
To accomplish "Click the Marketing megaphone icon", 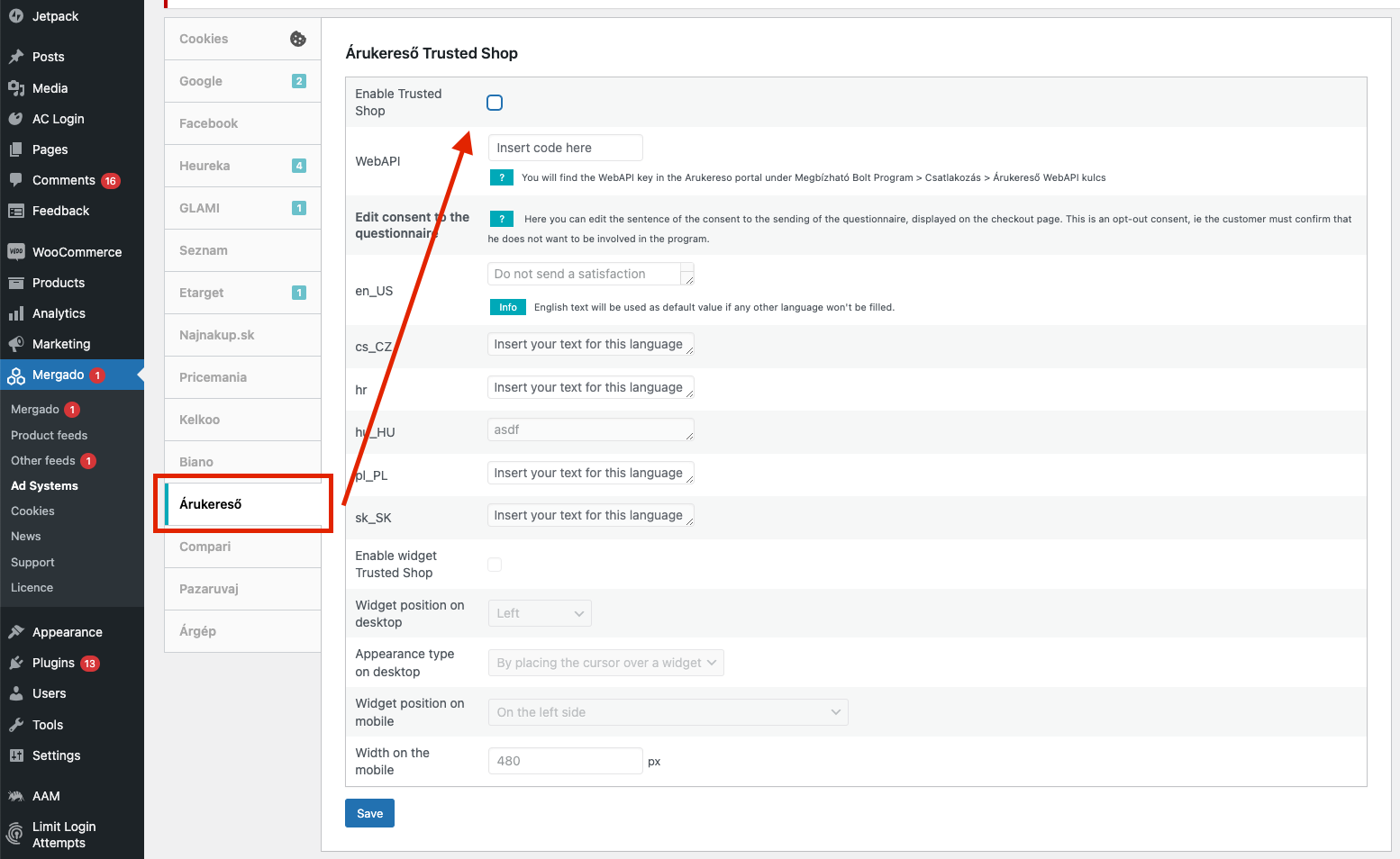I will [x=16, y=344].
